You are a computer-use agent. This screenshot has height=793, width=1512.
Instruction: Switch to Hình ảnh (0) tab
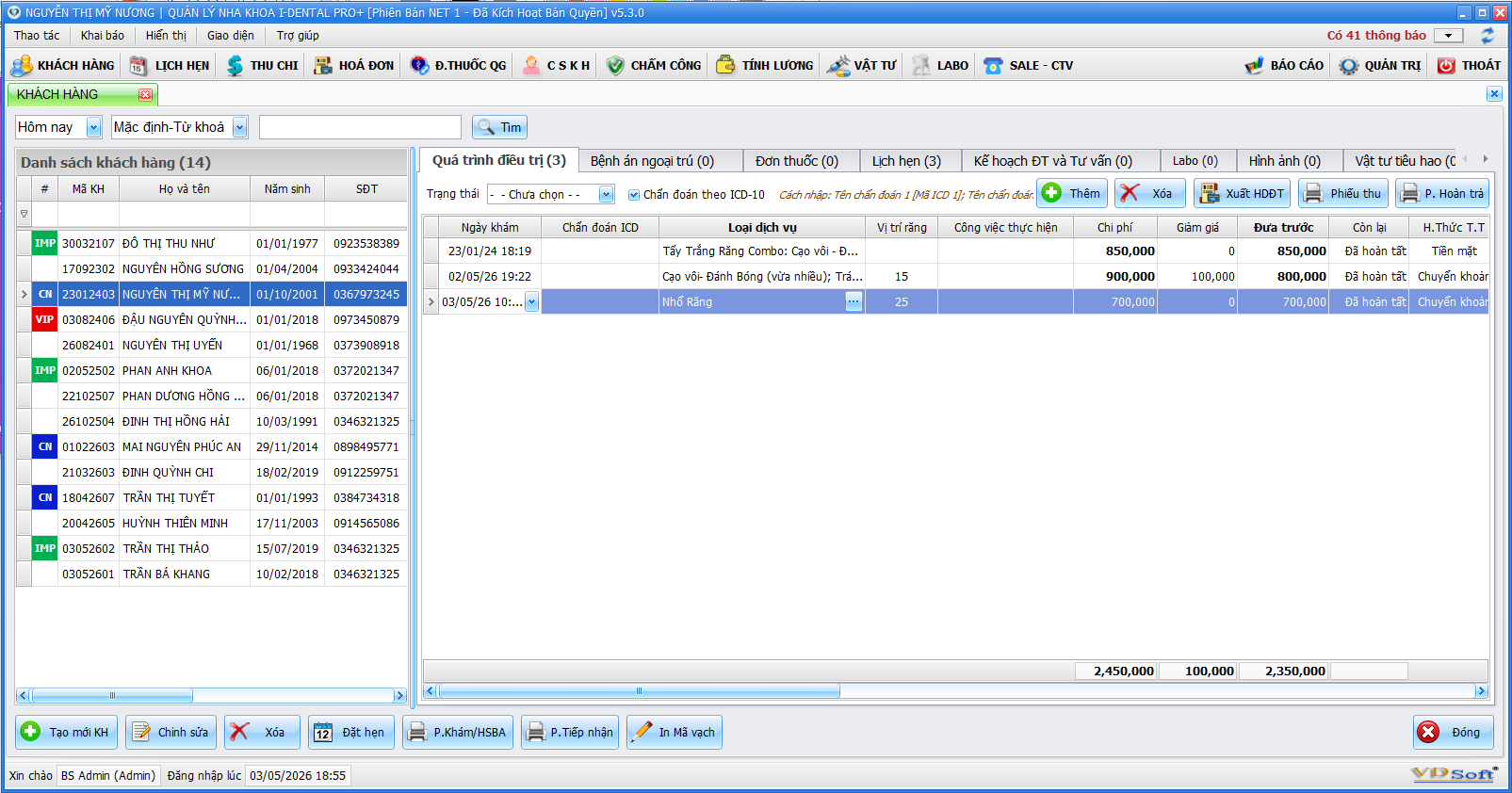pos(1289,161)
